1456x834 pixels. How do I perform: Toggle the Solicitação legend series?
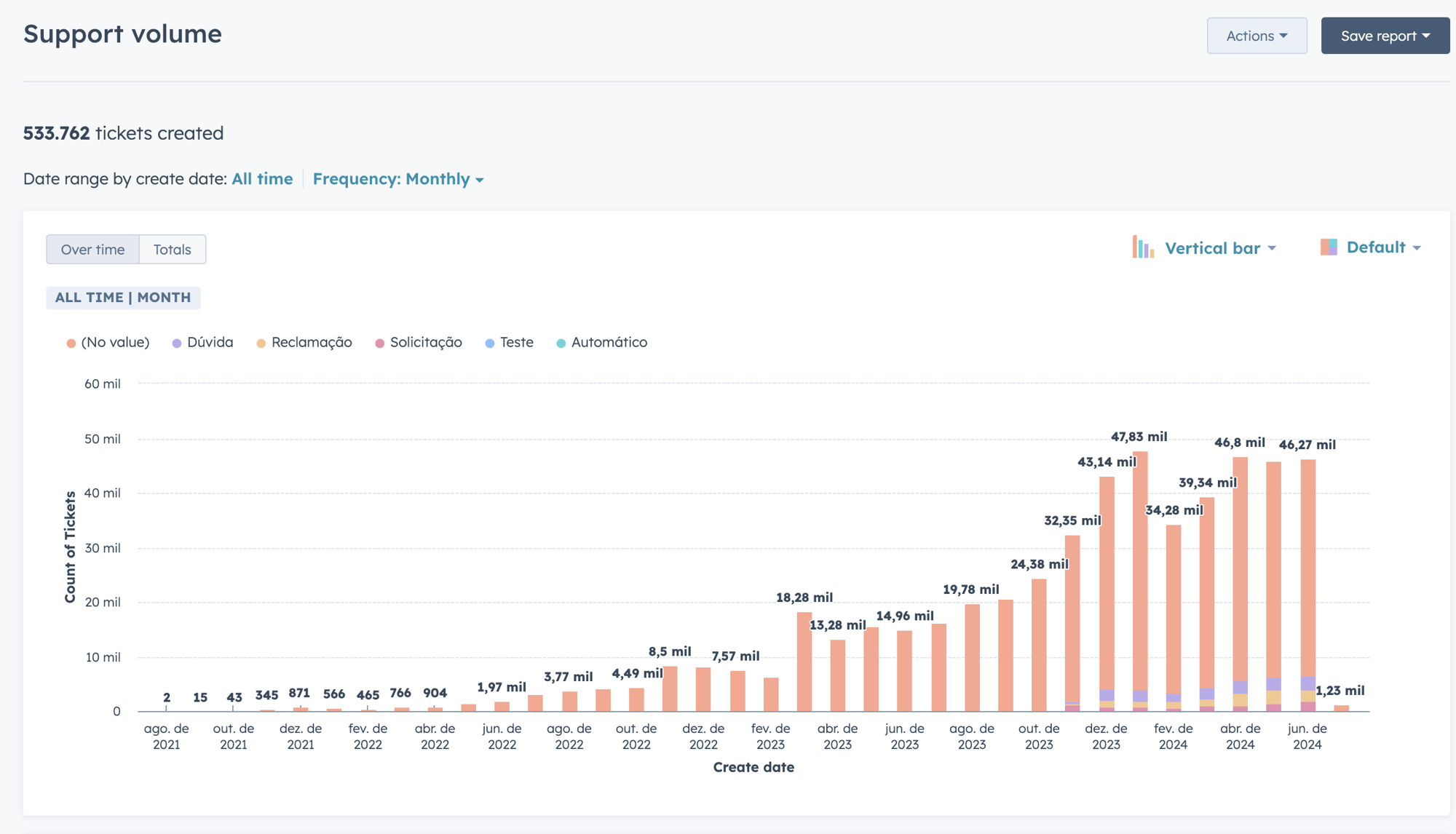(x=419, y=343)
